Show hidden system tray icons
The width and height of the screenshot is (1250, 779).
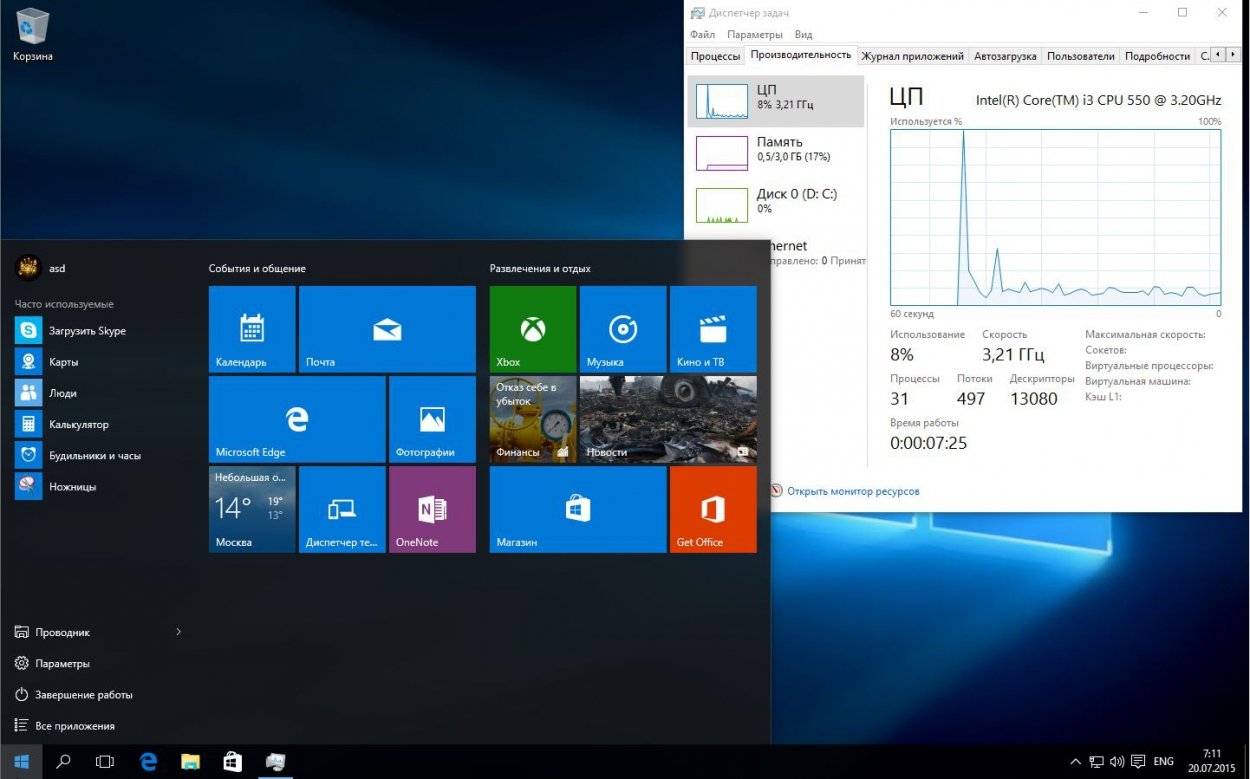tap(1075, 762)
